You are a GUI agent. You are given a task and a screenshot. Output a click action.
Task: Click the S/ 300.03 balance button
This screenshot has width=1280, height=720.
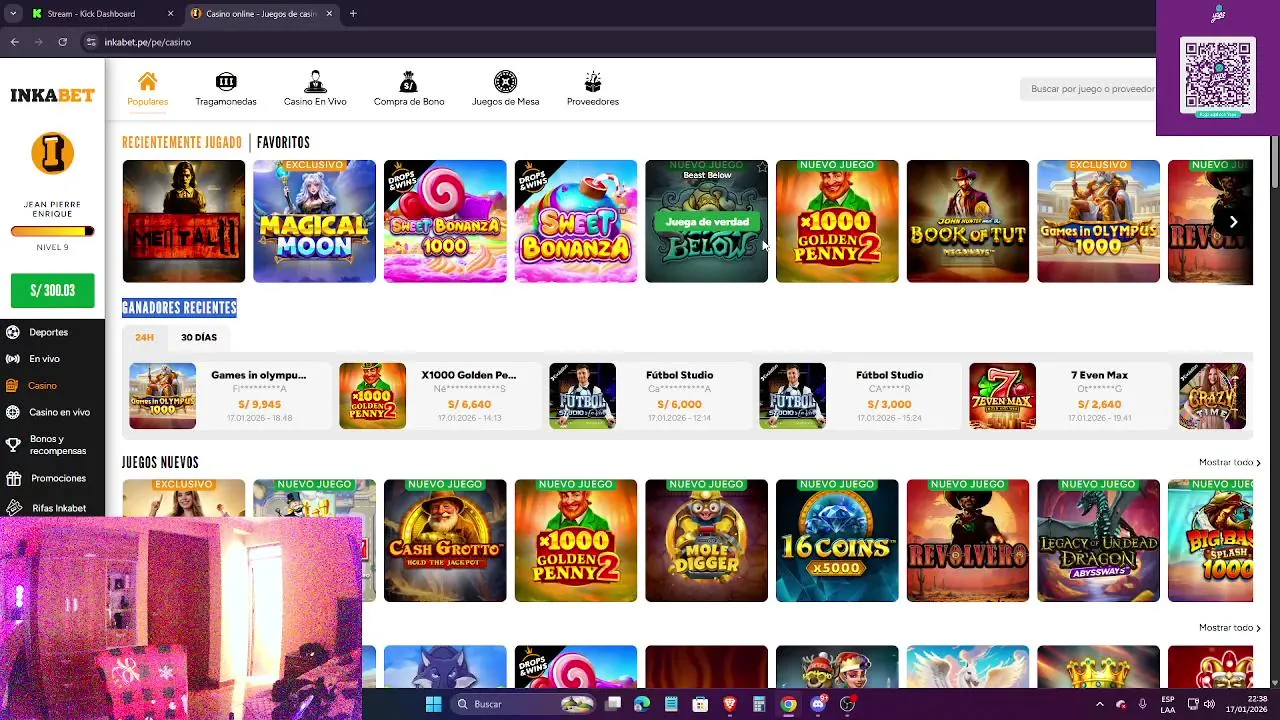click(x=52, y=291)
